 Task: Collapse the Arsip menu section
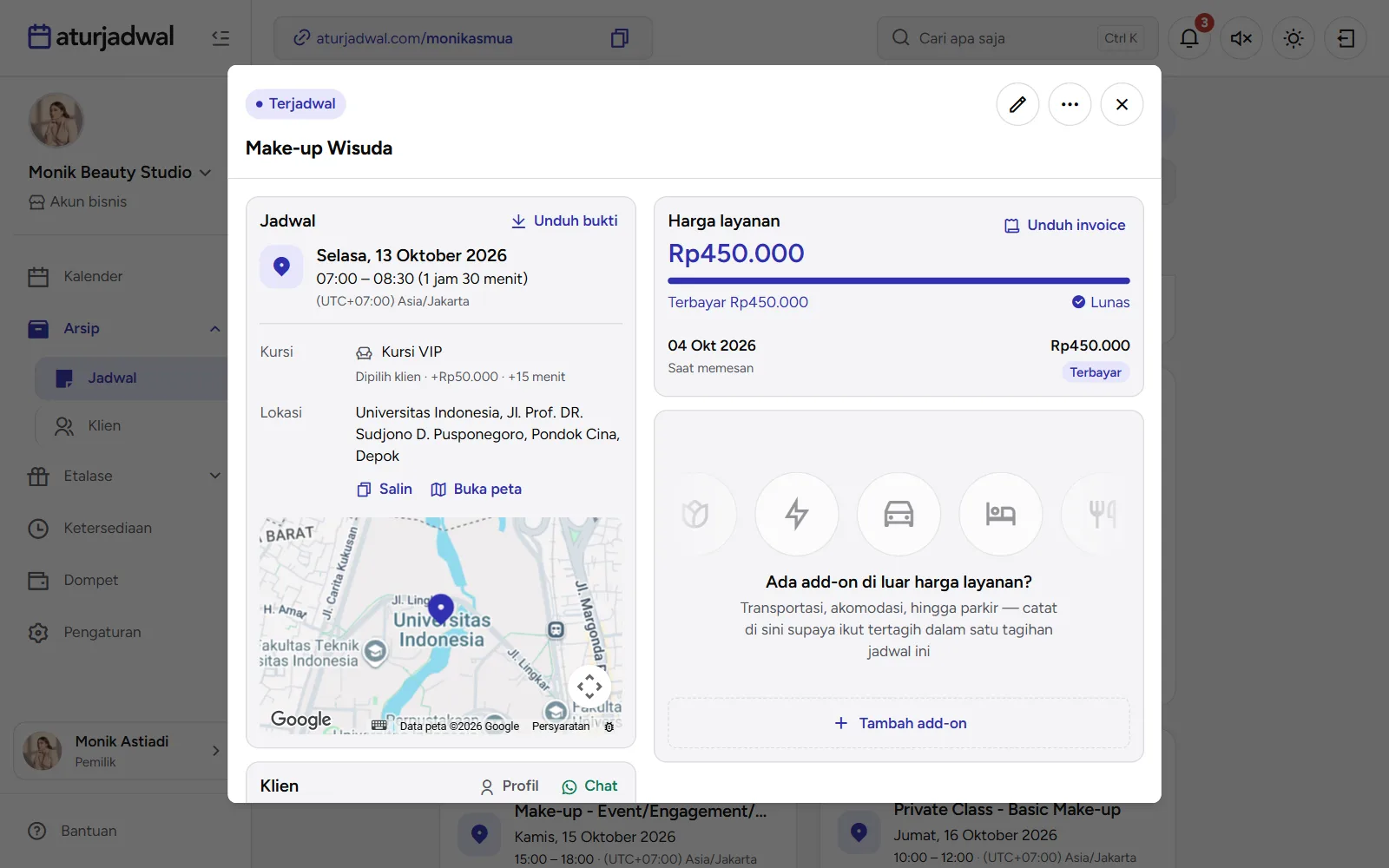(x=214, y=328)
